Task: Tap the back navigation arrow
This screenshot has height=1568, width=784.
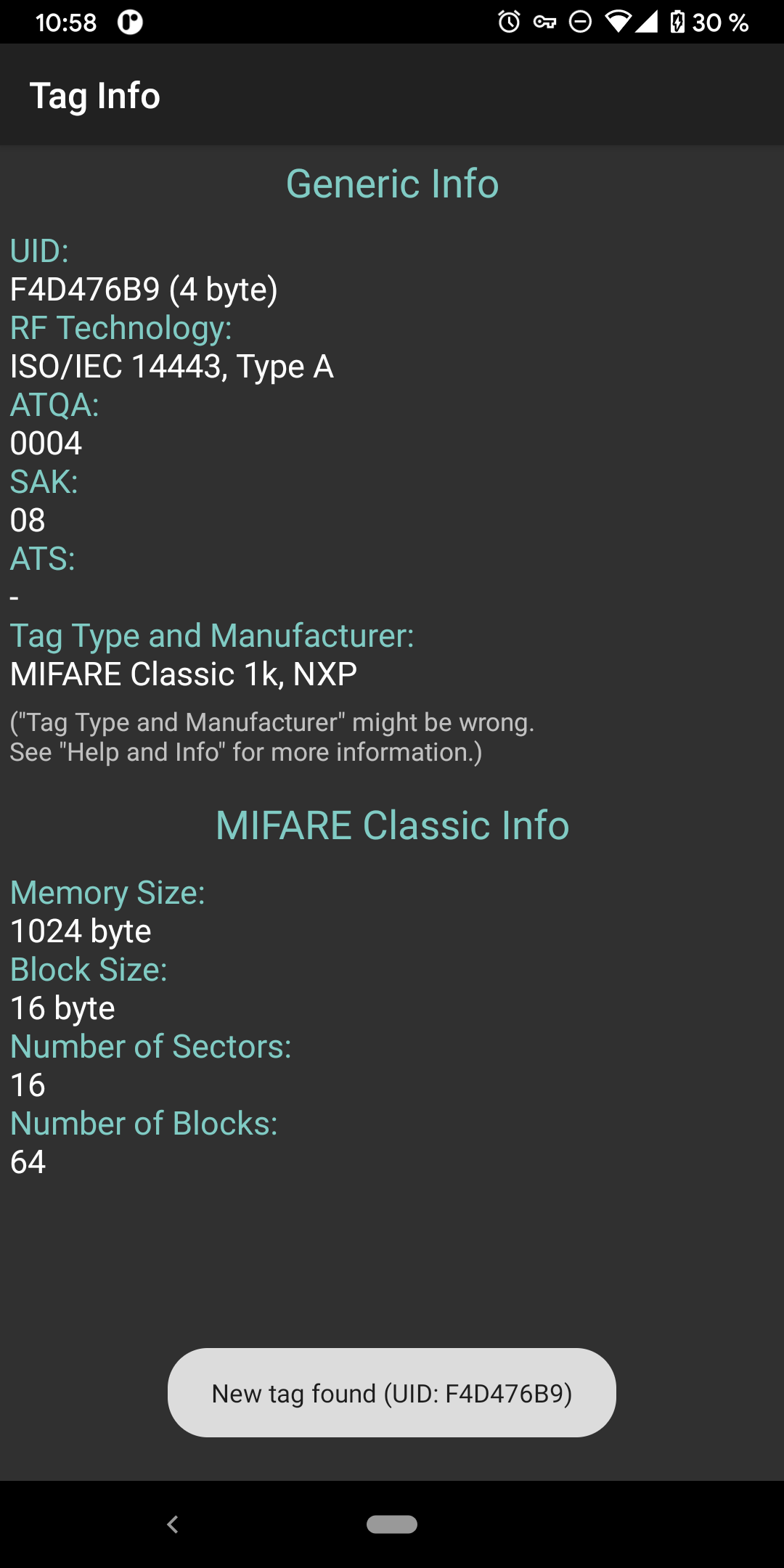Action: tap(173, 1524)
